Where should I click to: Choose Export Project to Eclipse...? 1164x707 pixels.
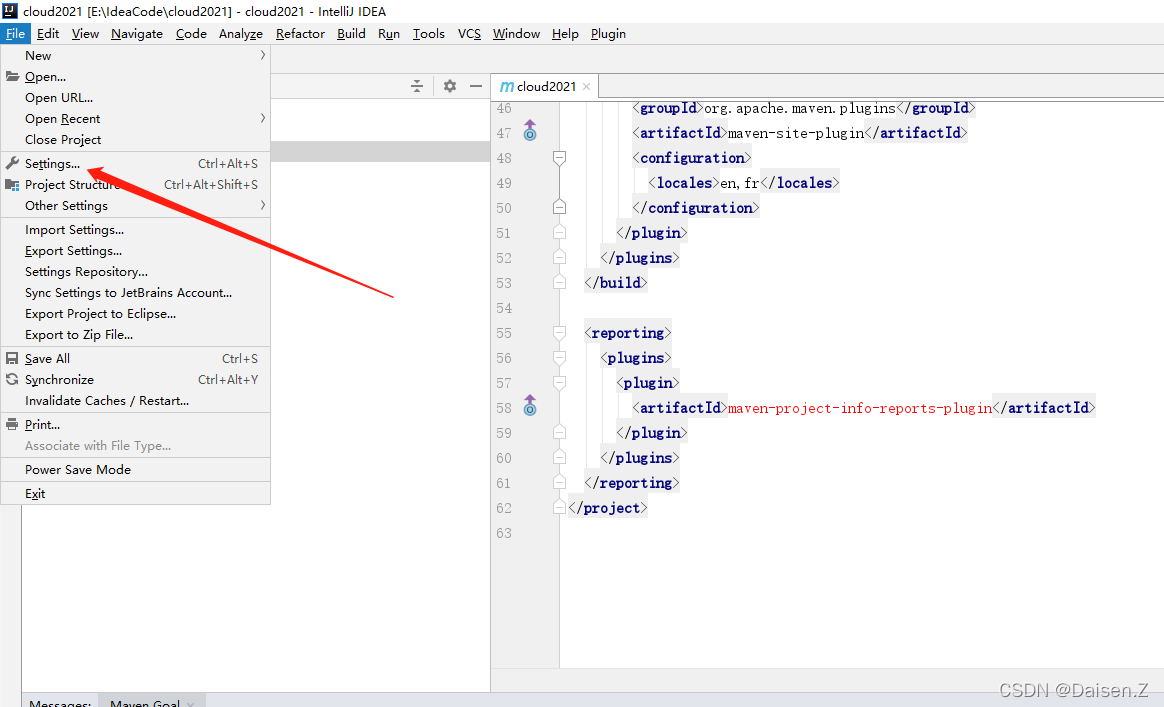click(135, 313)
